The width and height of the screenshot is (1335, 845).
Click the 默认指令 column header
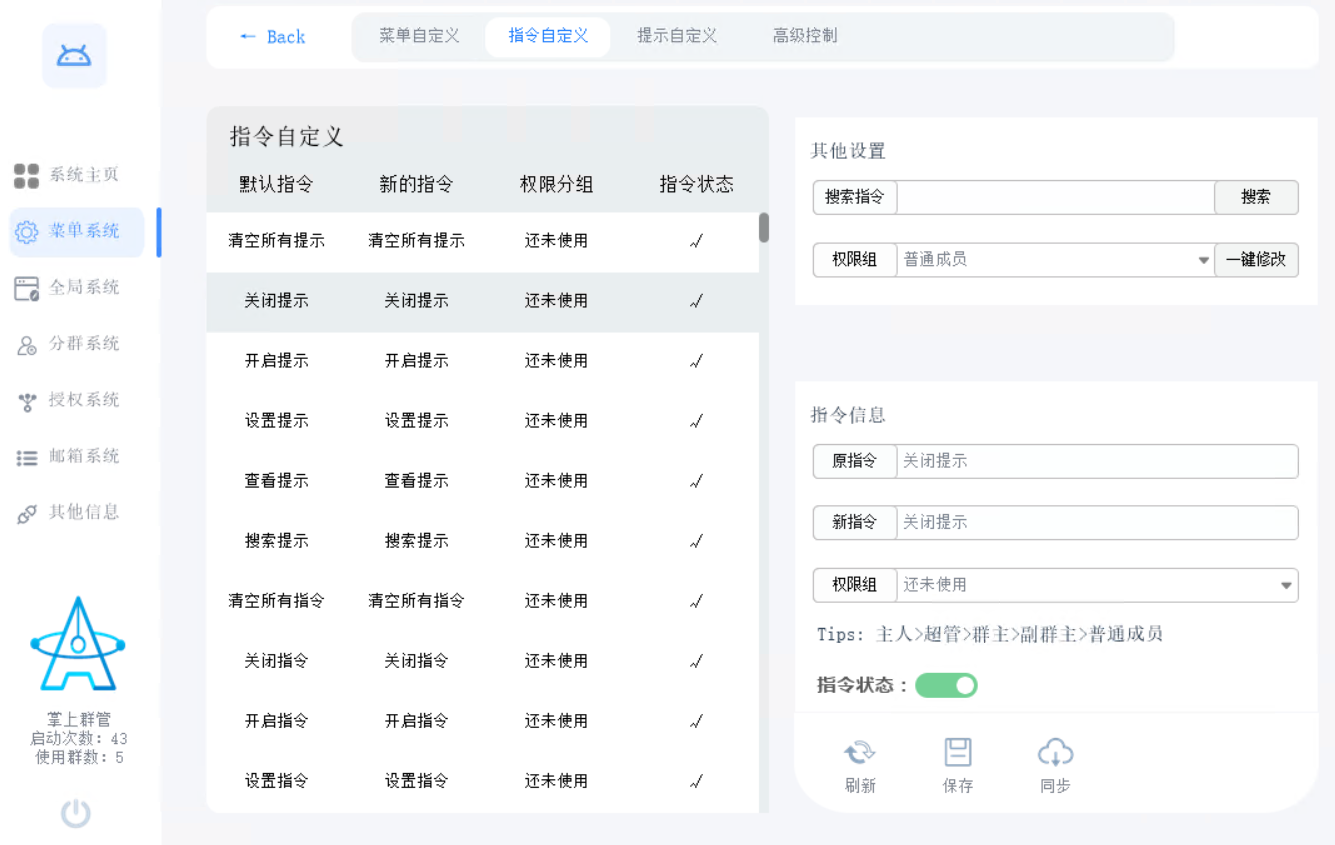(277, 184)
